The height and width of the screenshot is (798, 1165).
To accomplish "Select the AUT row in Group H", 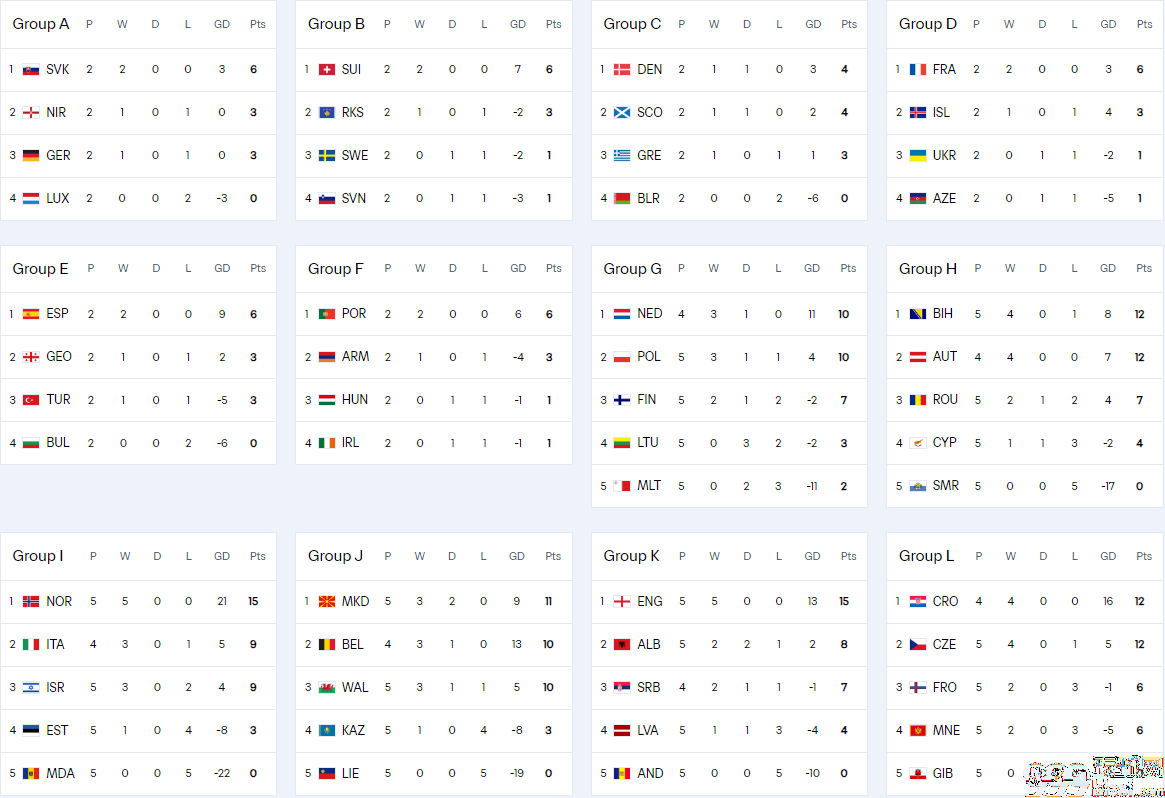I will click(1025, 357).
